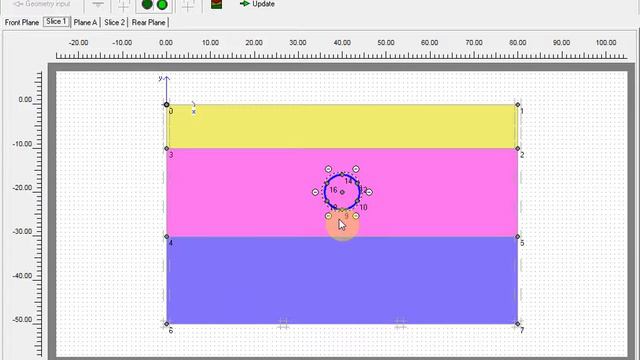640x360 pixels.
Task: Click the upper-right minus marker around the tunnel
Action: click(356, 169)
